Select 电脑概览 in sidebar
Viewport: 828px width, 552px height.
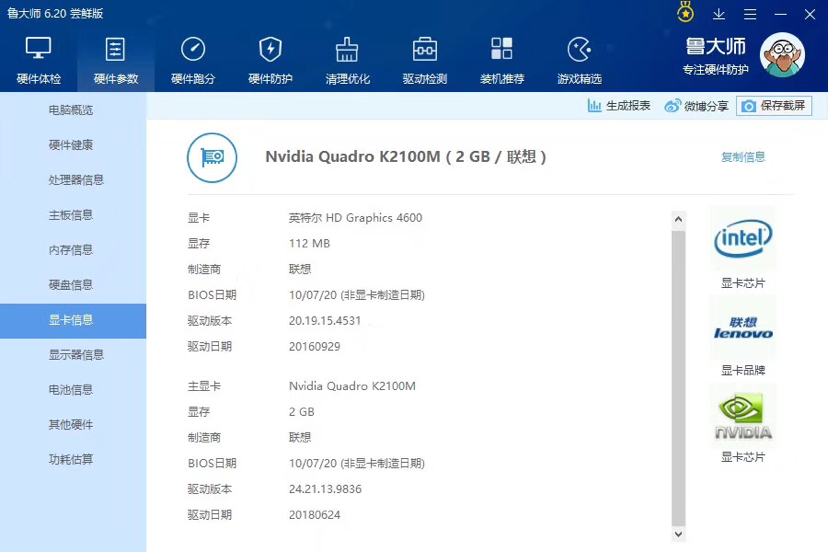pos(71,110)
